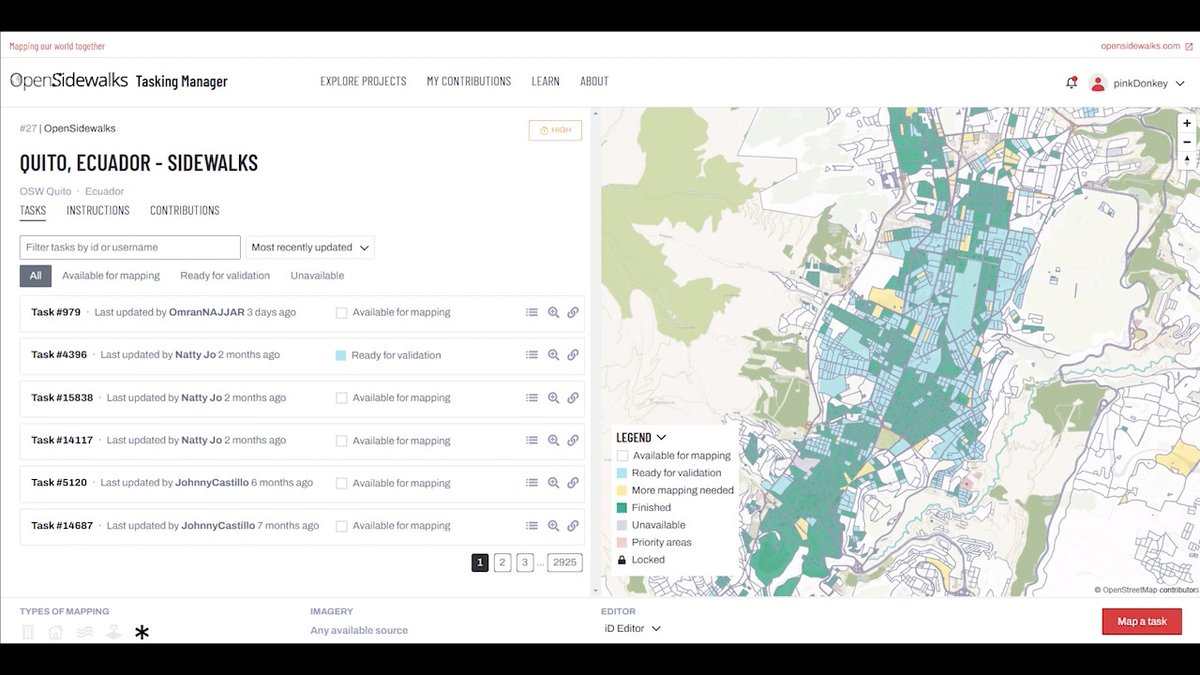Click the map zoom in icon
The width and height of the screenshot is (1200, 675).
(1186, 122)
